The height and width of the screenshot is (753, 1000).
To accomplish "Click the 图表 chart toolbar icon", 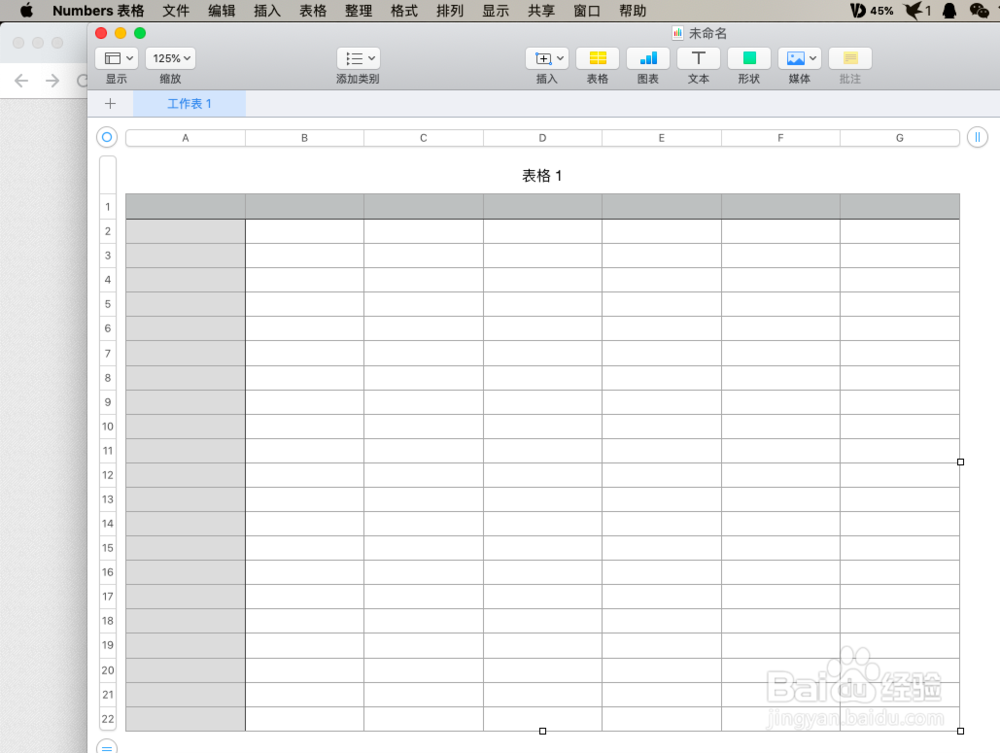I will (x=648, y=58).
